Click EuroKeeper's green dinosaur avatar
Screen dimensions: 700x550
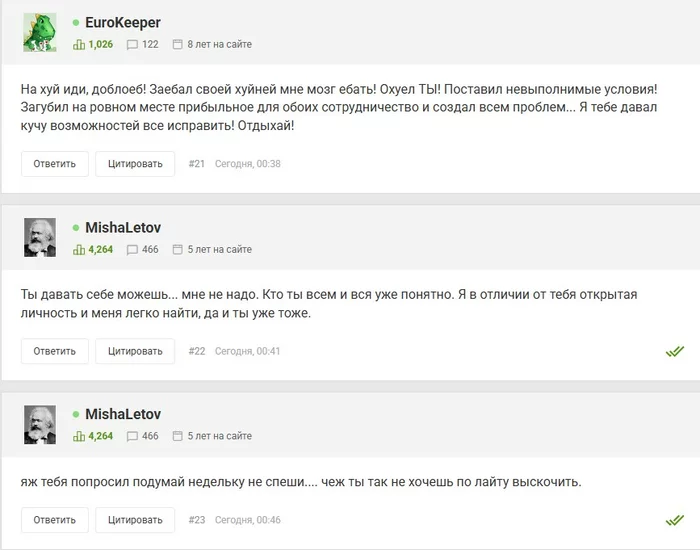[x=39, y=33]
